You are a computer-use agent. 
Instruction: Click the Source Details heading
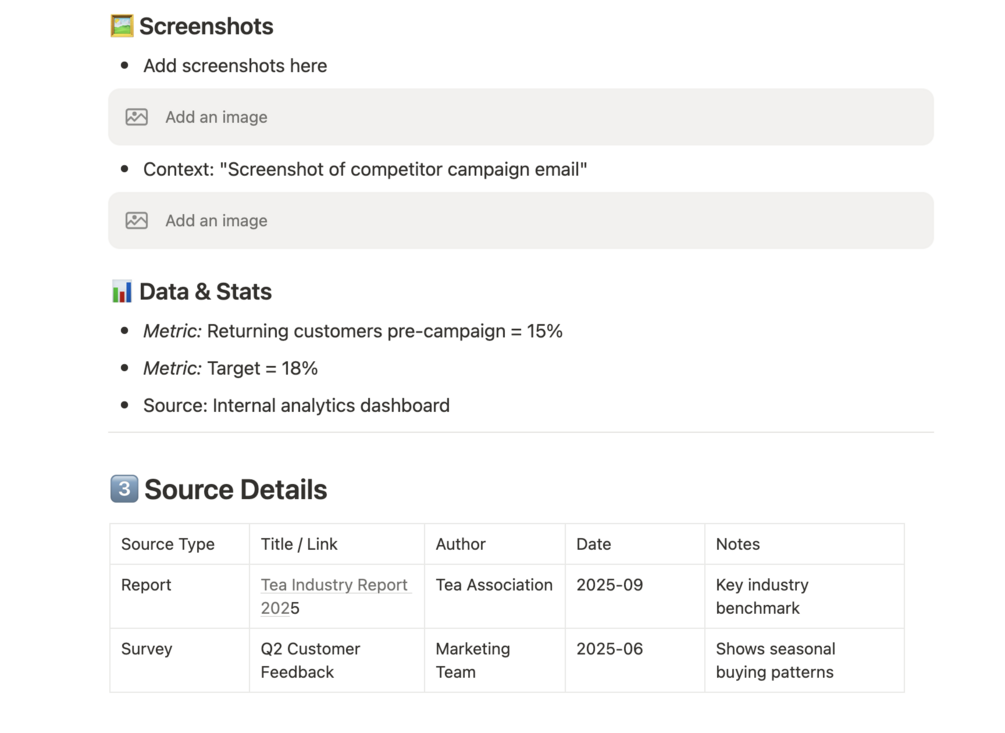click(235, 490)
